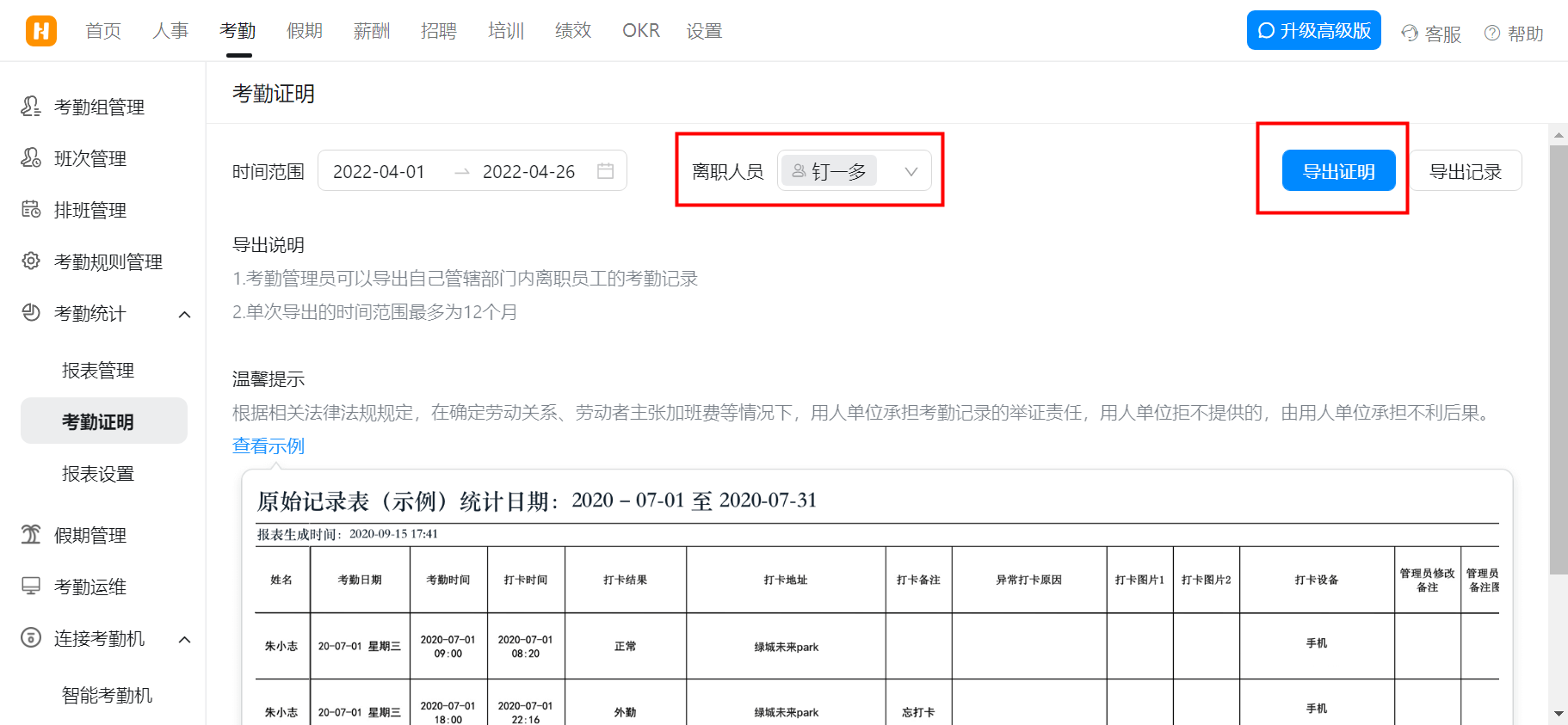Open the 绩效 top navigation tab
This screenshot has height=725, width=1568.
coord(573,31)
